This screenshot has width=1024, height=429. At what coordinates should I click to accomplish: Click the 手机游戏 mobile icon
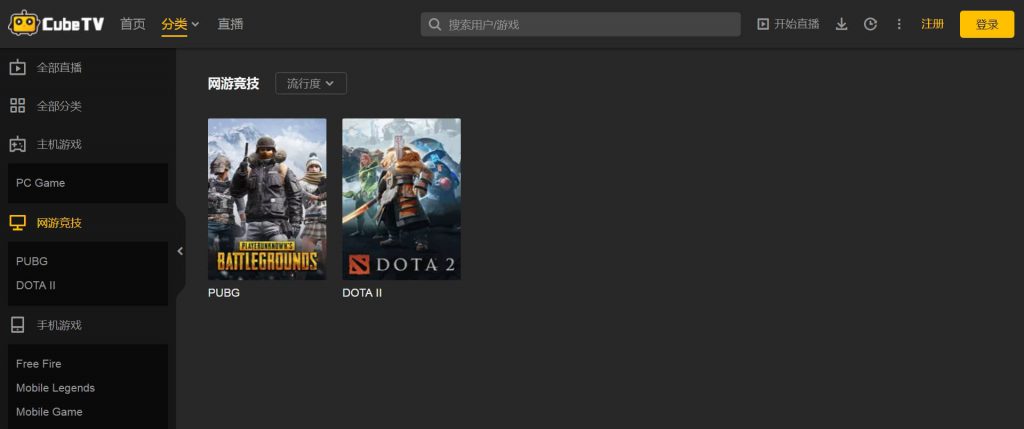(18, 325)
